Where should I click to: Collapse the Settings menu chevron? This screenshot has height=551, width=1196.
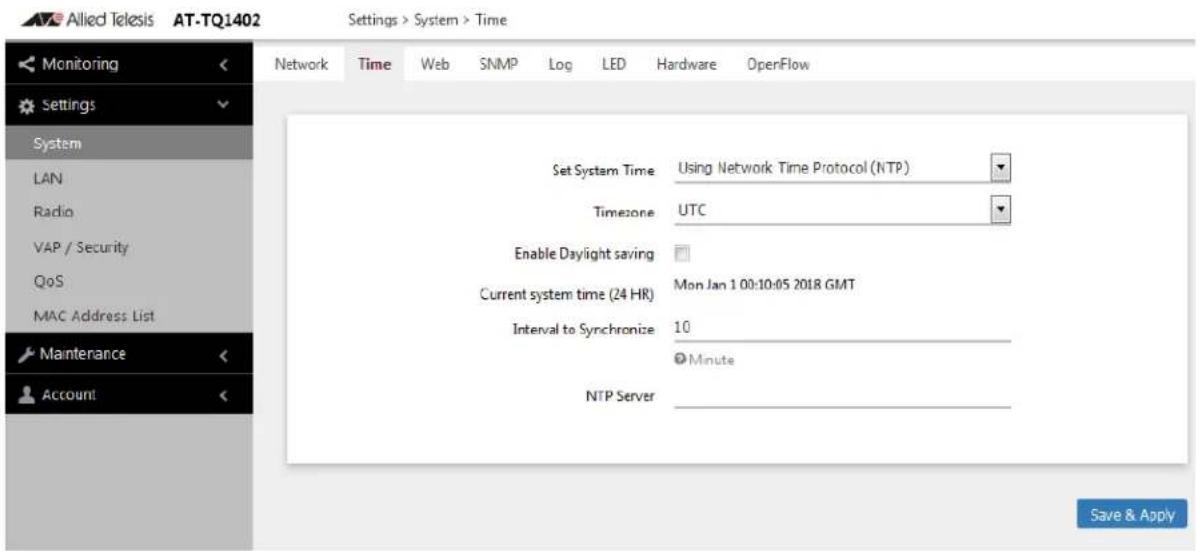coord(223,105)
